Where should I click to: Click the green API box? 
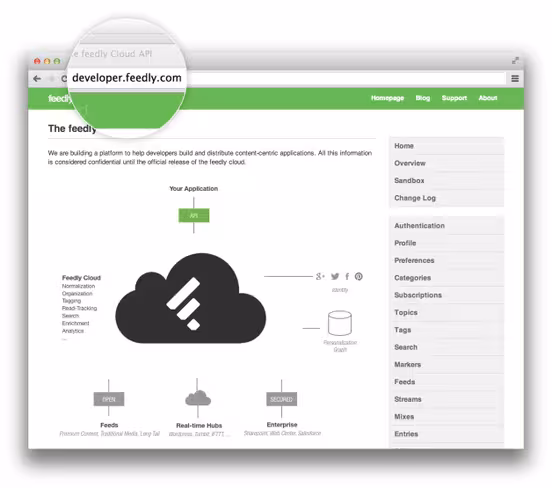[194, 215]
